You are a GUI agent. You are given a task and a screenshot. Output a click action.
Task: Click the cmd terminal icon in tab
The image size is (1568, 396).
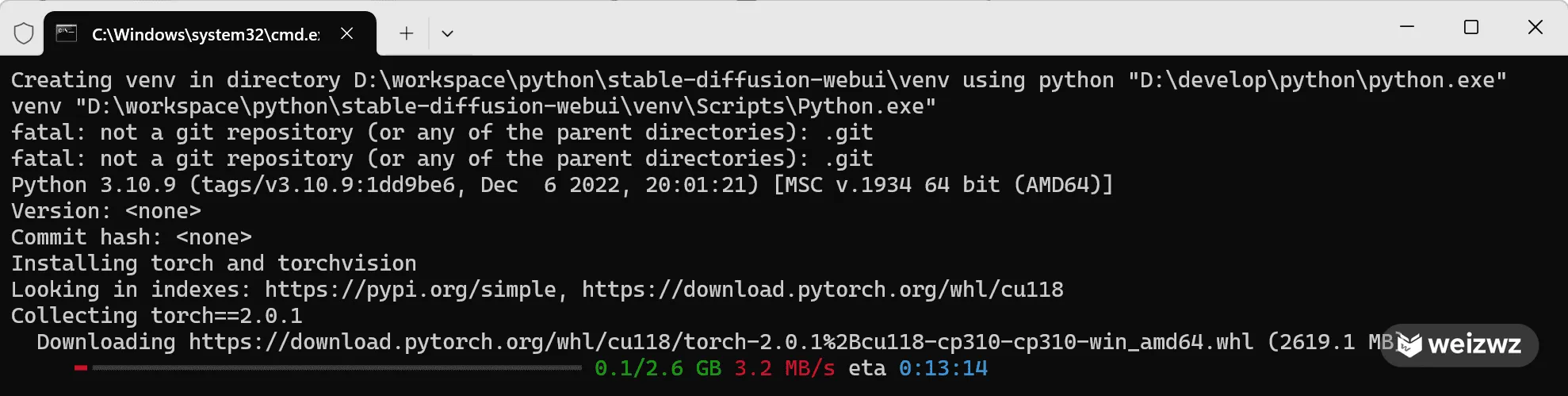click(67, 33)
